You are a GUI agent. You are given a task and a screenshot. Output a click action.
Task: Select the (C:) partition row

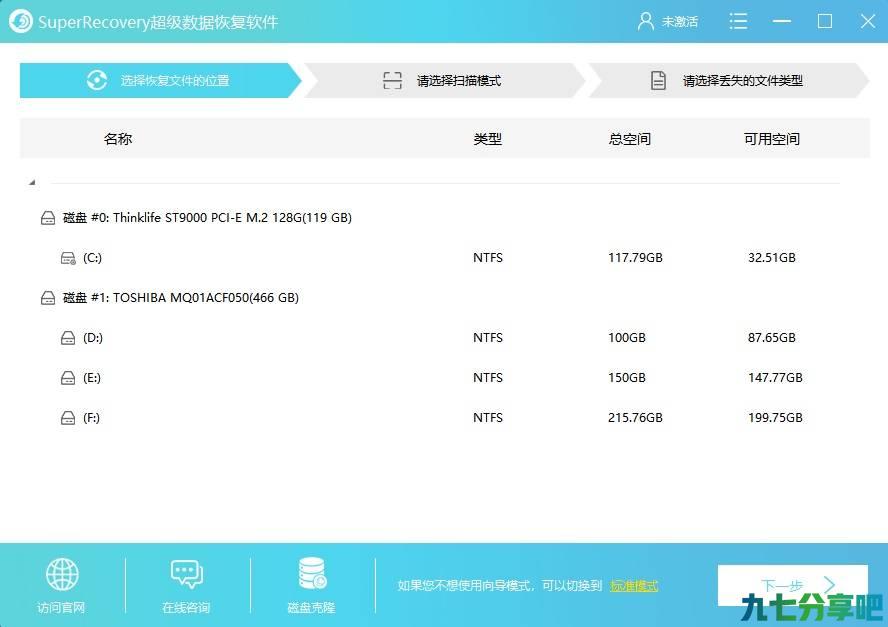(444, 258)
